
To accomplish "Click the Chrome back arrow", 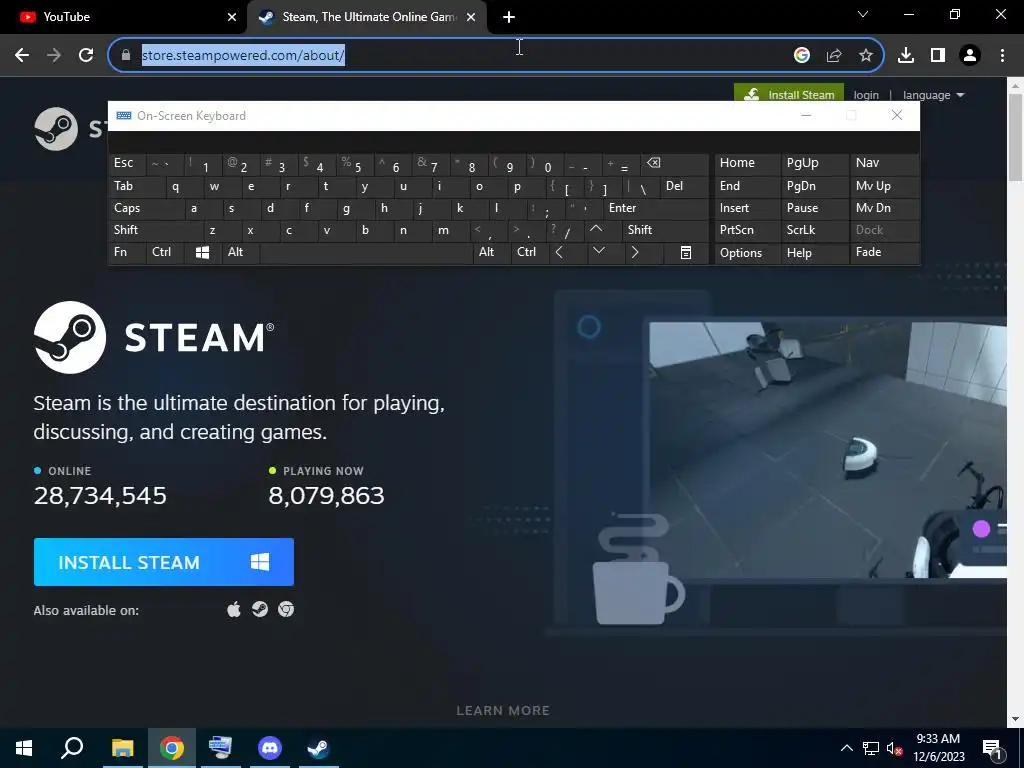I will [x=22, y=56].
